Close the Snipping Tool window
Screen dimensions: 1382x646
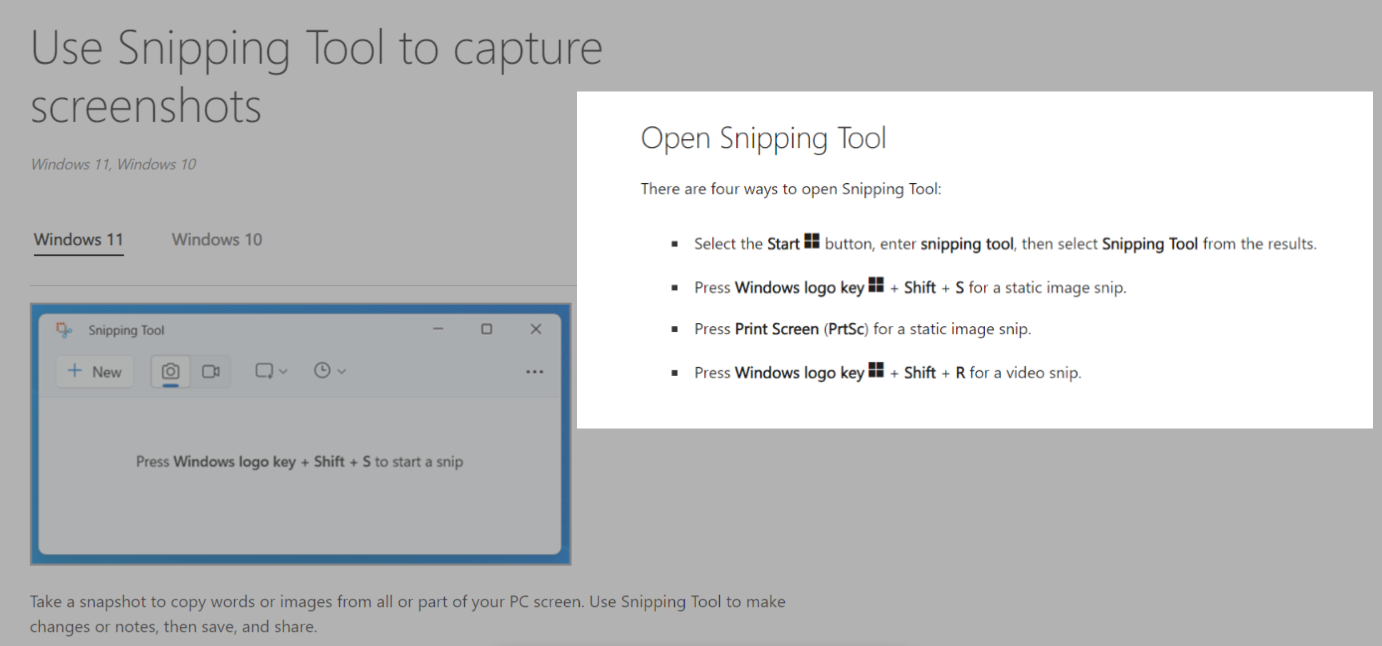(x=536, y=329)
